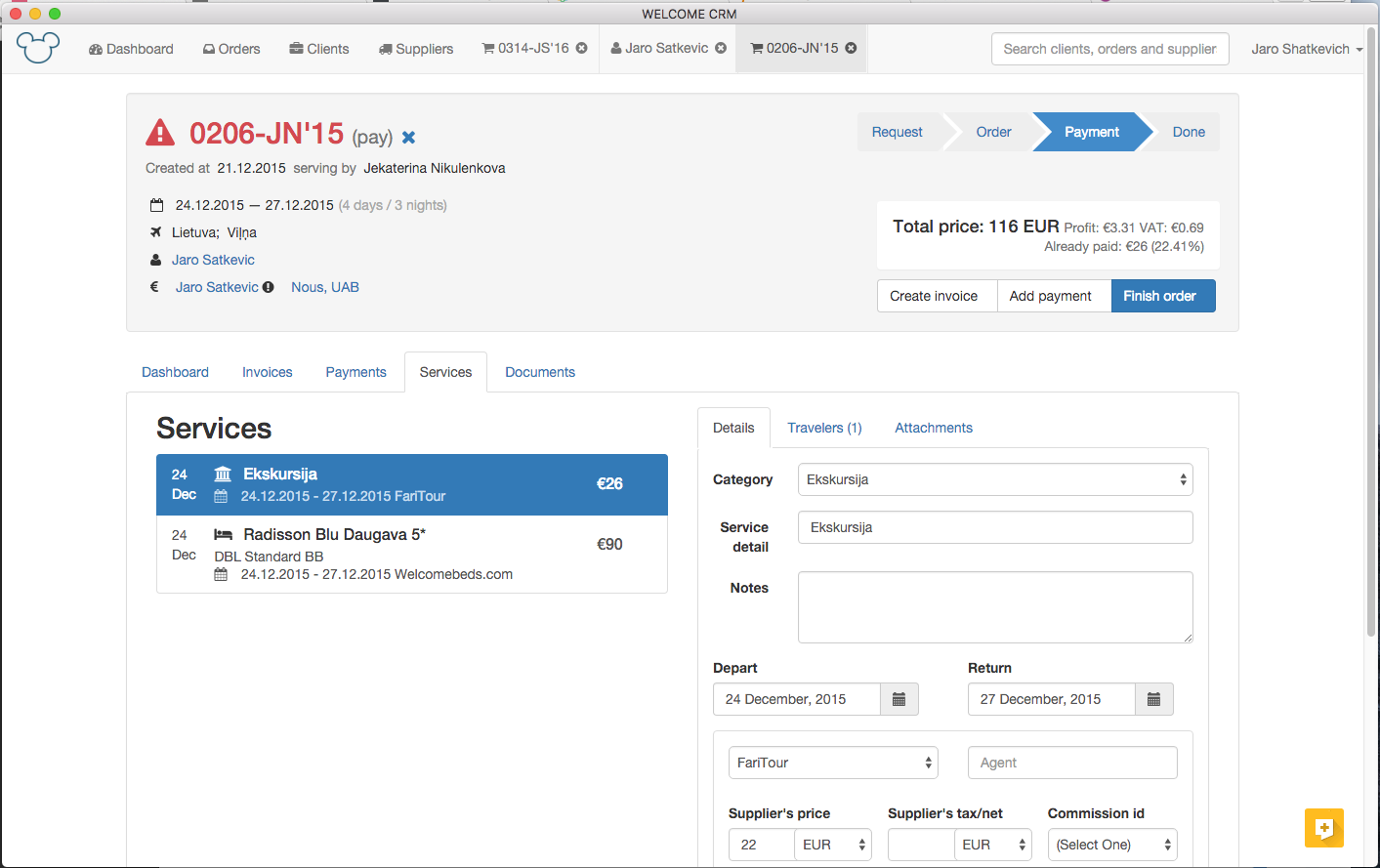
Task: Go to Orders in top navigation
Action: pos(231,49)
